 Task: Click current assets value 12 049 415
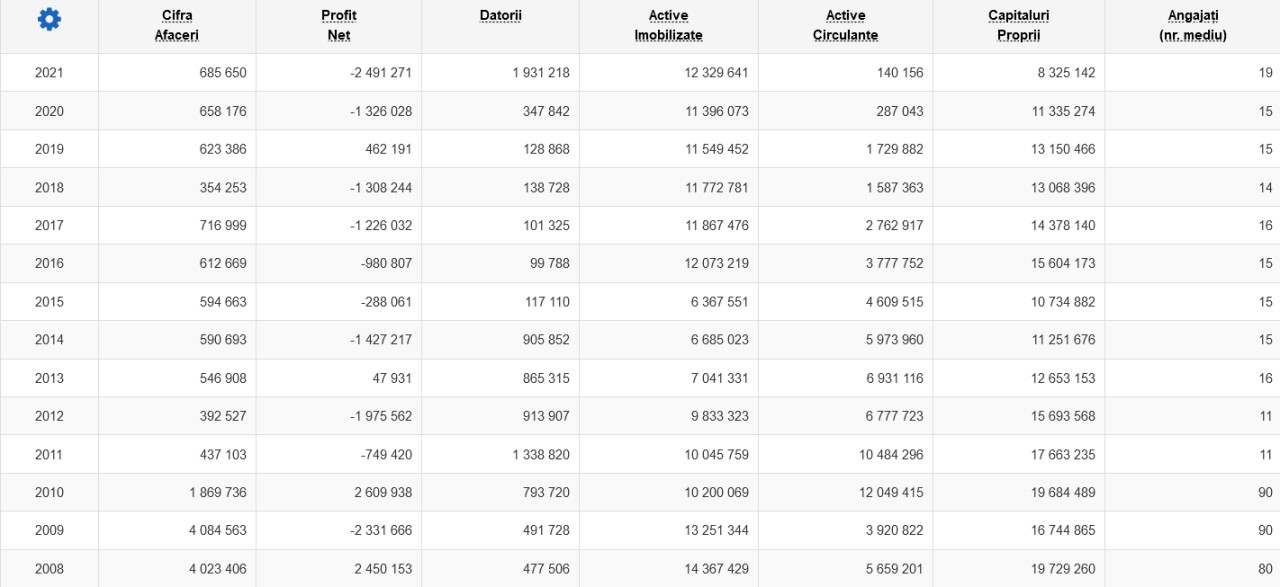point(892,492)
